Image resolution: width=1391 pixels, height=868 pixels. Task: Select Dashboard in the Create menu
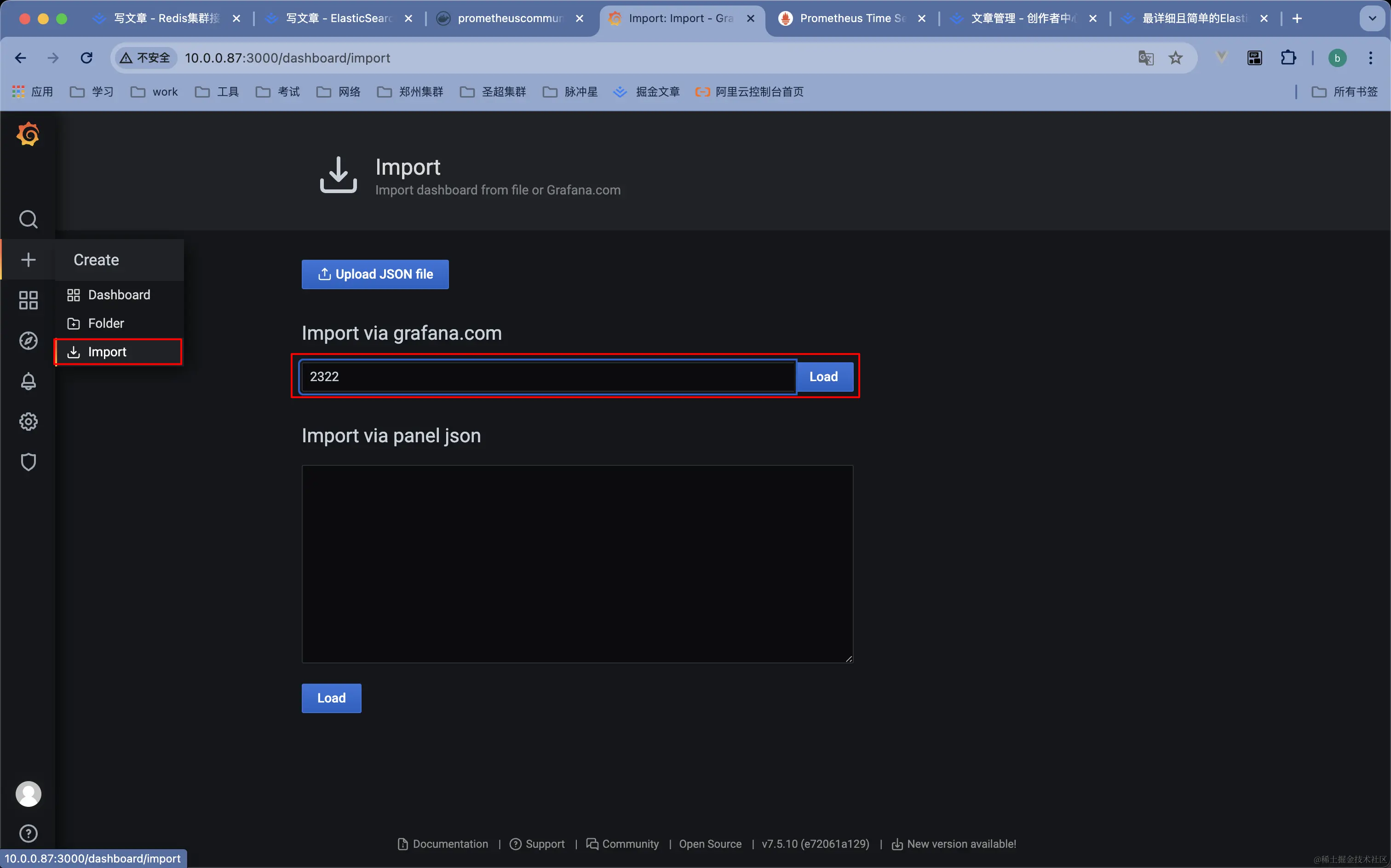point(120,295)
